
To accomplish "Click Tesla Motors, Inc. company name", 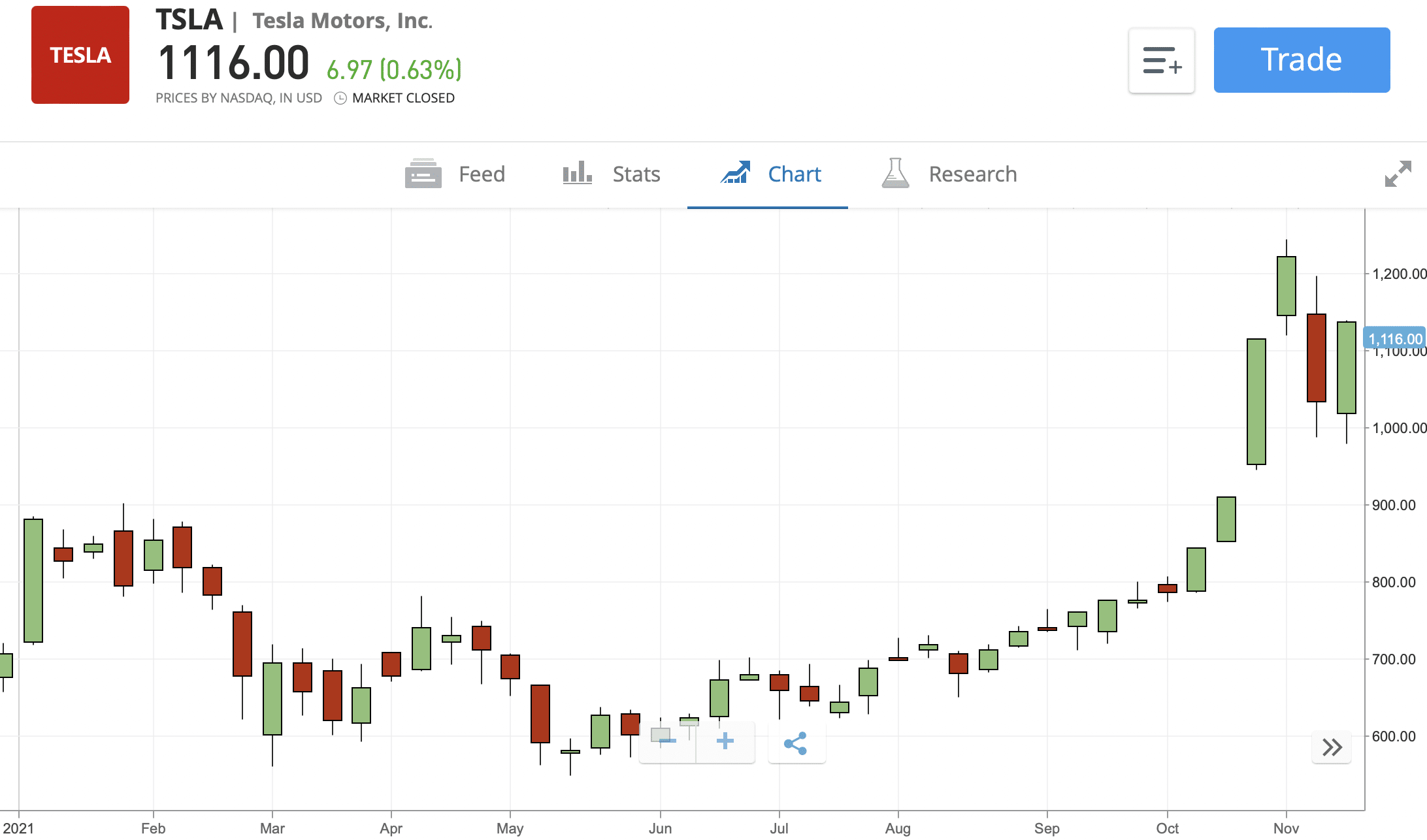I will click(x=342, y=21).
